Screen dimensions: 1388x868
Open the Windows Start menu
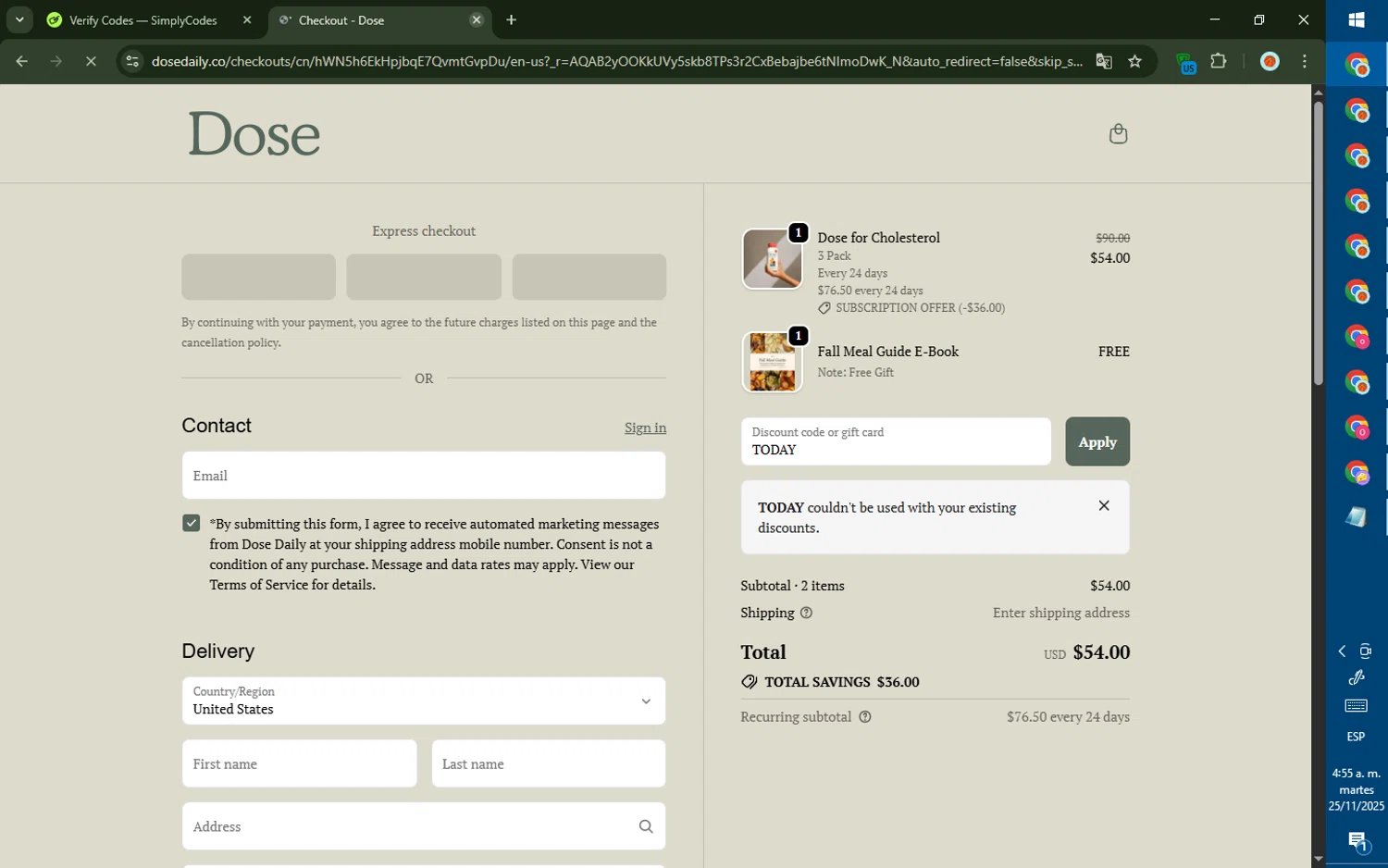1357,19
